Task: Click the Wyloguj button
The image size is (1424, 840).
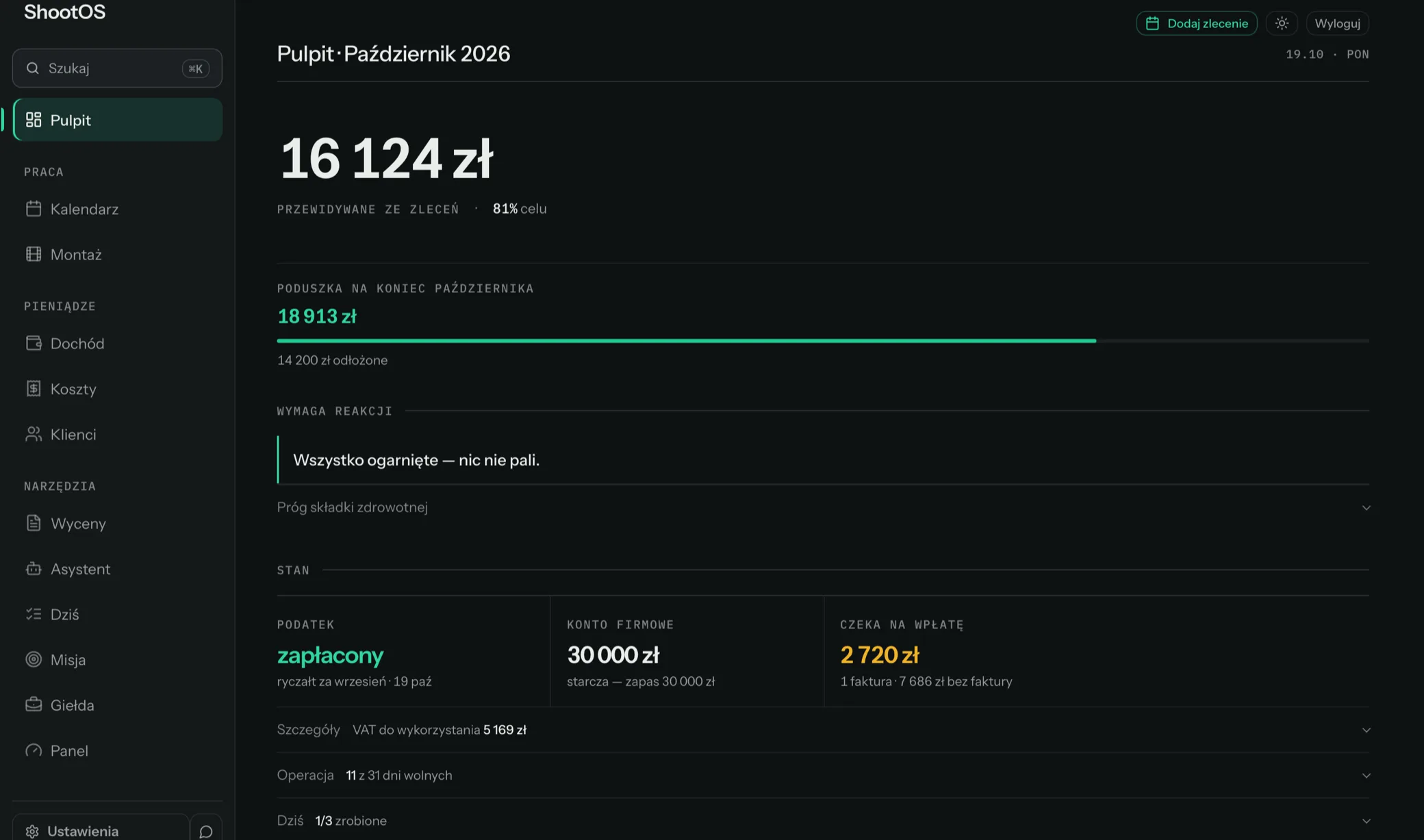Action: [x=1338, y=23]
